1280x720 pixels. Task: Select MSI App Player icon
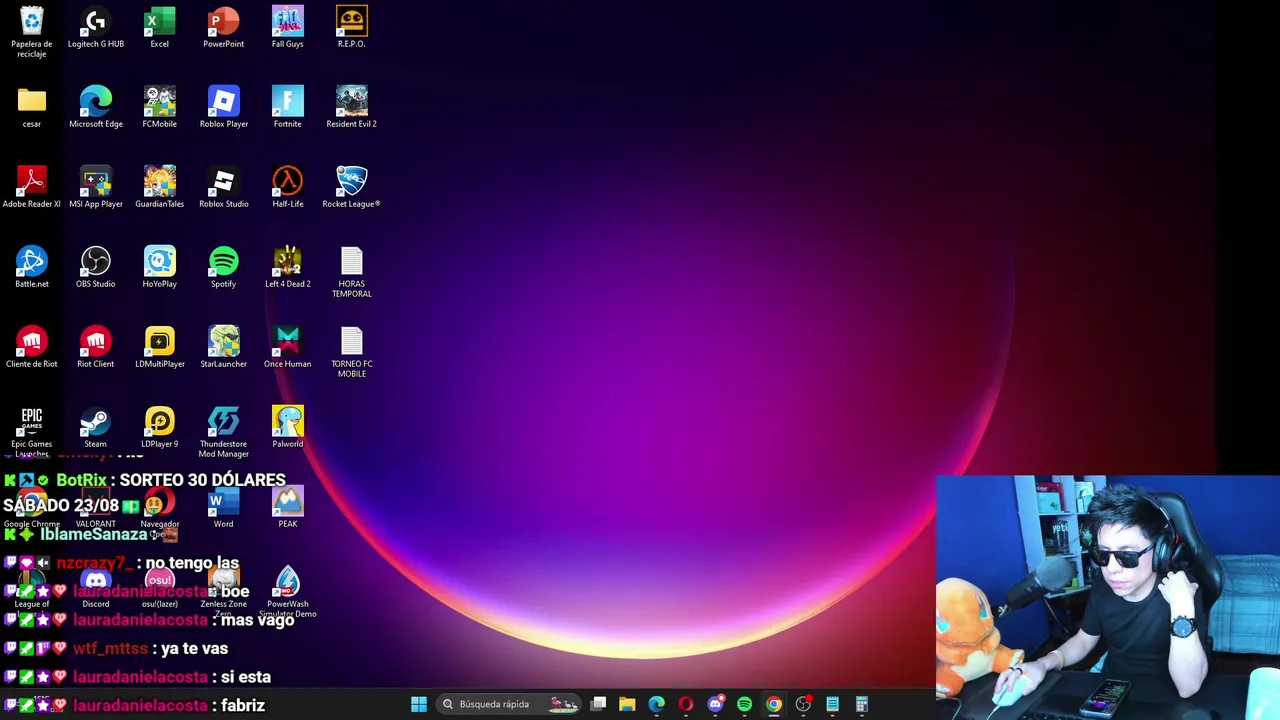point(96,188)
